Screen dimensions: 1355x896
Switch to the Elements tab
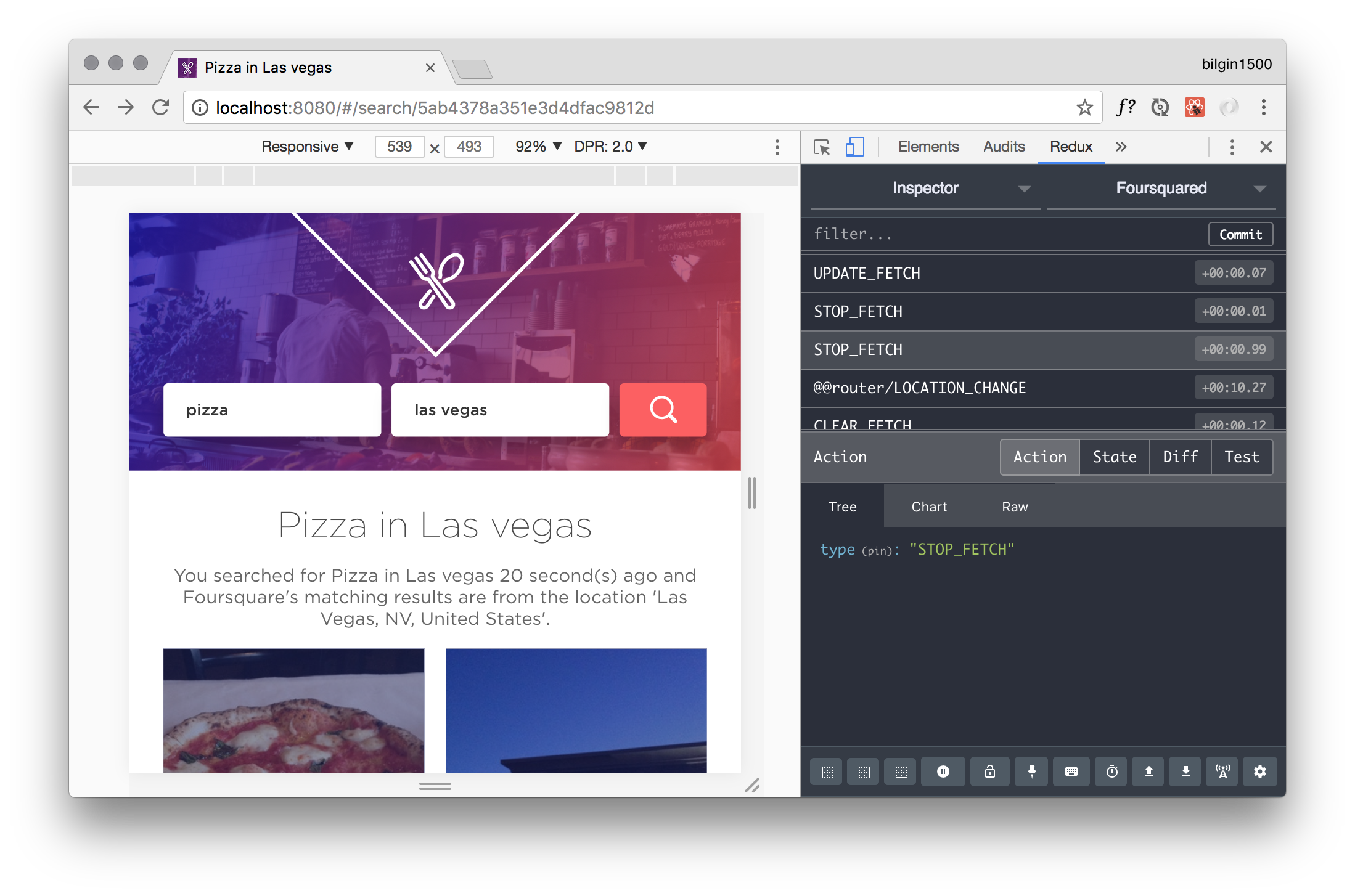click(x=928, y=147)
